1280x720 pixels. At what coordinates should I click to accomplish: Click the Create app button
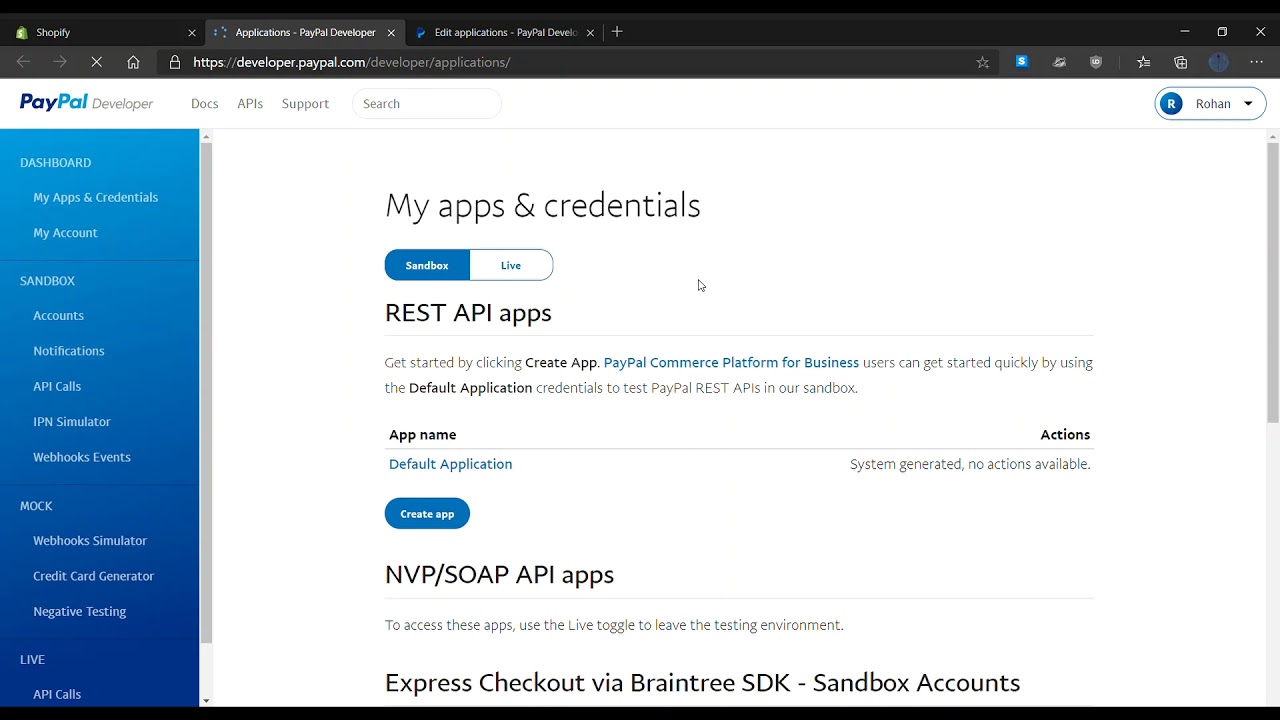(x=427, y=514)
